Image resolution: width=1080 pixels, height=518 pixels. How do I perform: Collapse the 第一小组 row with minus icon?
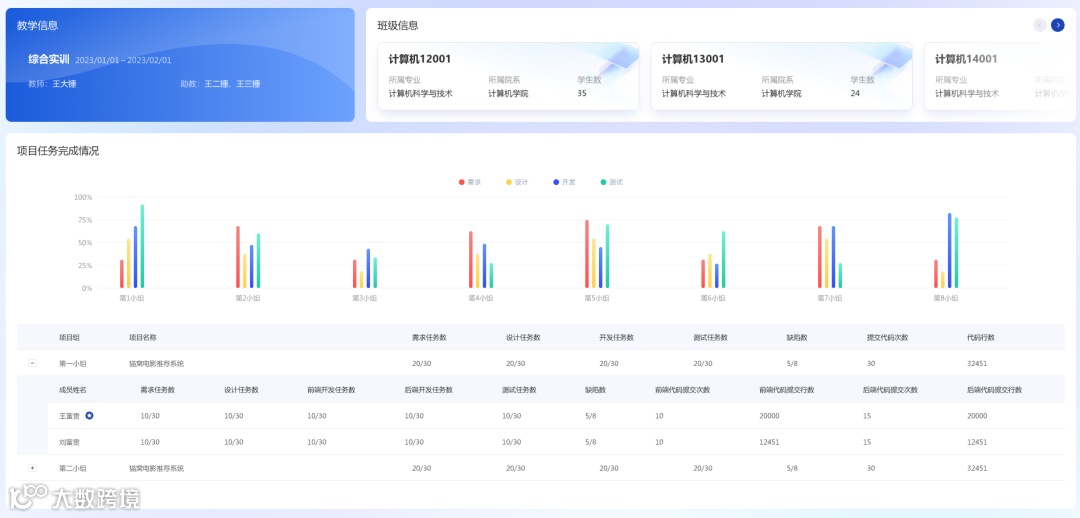32,363
